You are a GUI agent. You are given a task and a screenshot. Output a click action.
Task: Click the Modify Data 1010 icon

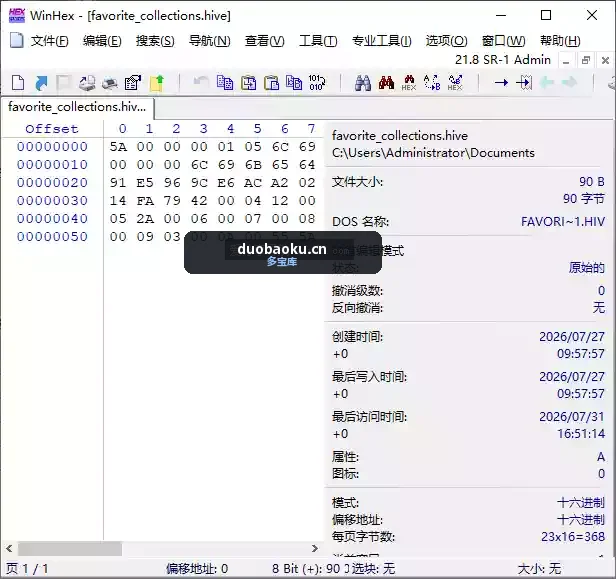(x=317, y=83)
